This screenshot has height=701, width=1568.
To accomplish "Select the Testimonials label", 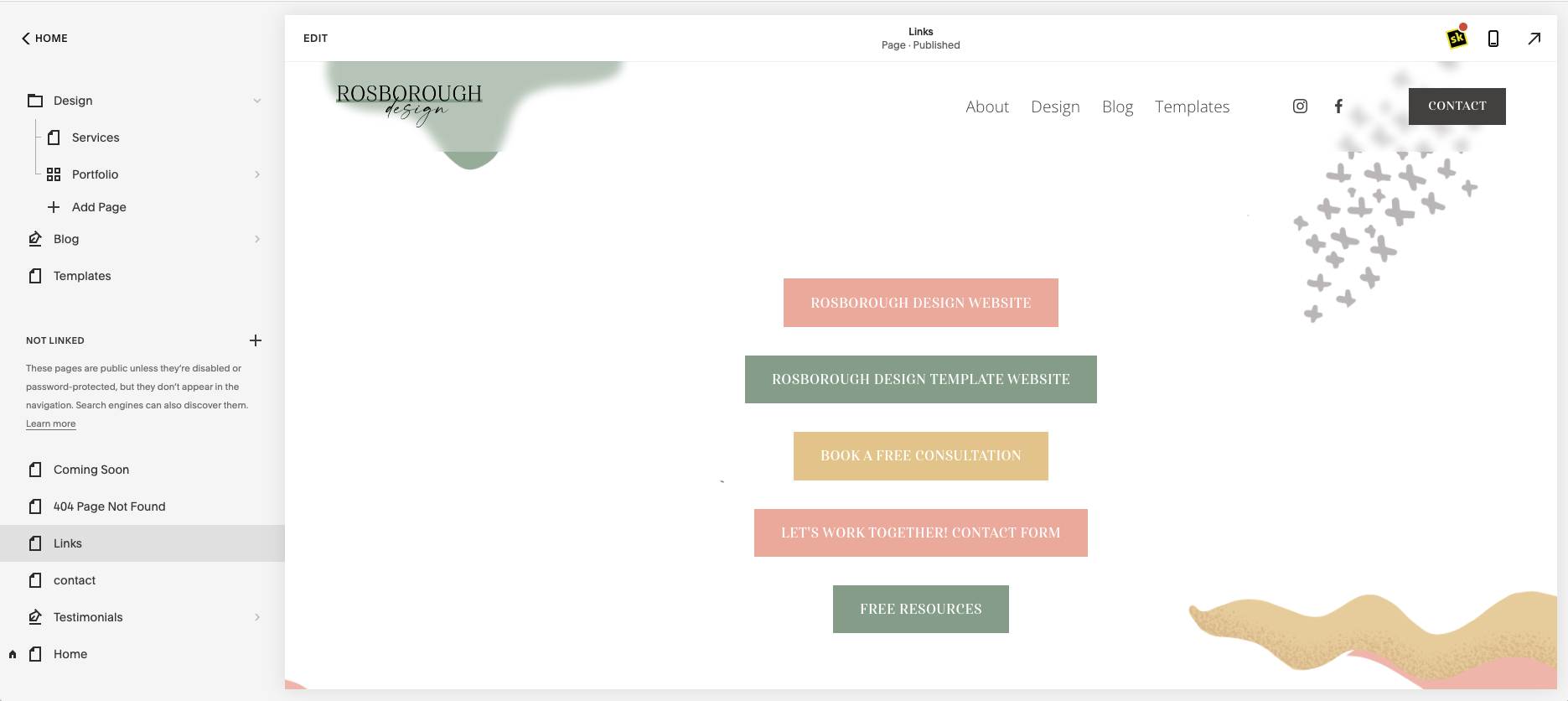I will pos(88,617).
